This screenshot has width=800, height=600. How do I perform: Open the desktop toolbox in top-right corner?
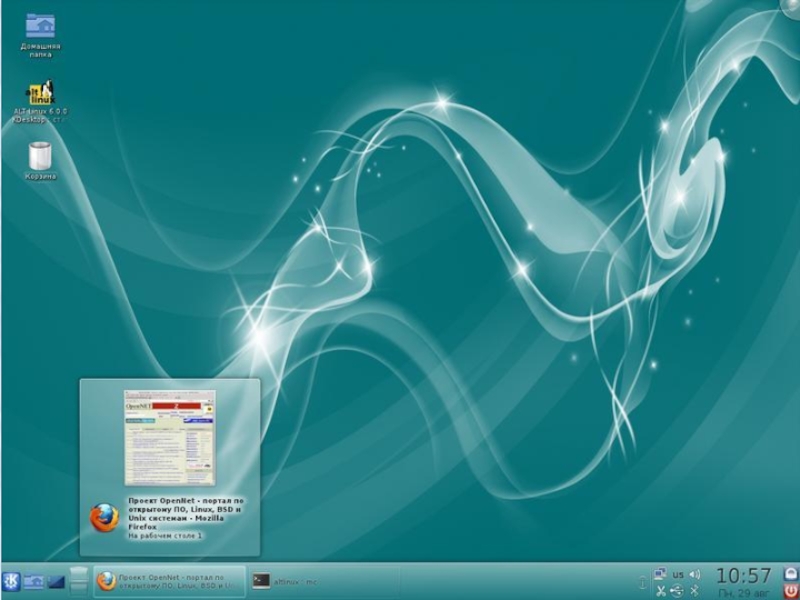click(790, 9)
